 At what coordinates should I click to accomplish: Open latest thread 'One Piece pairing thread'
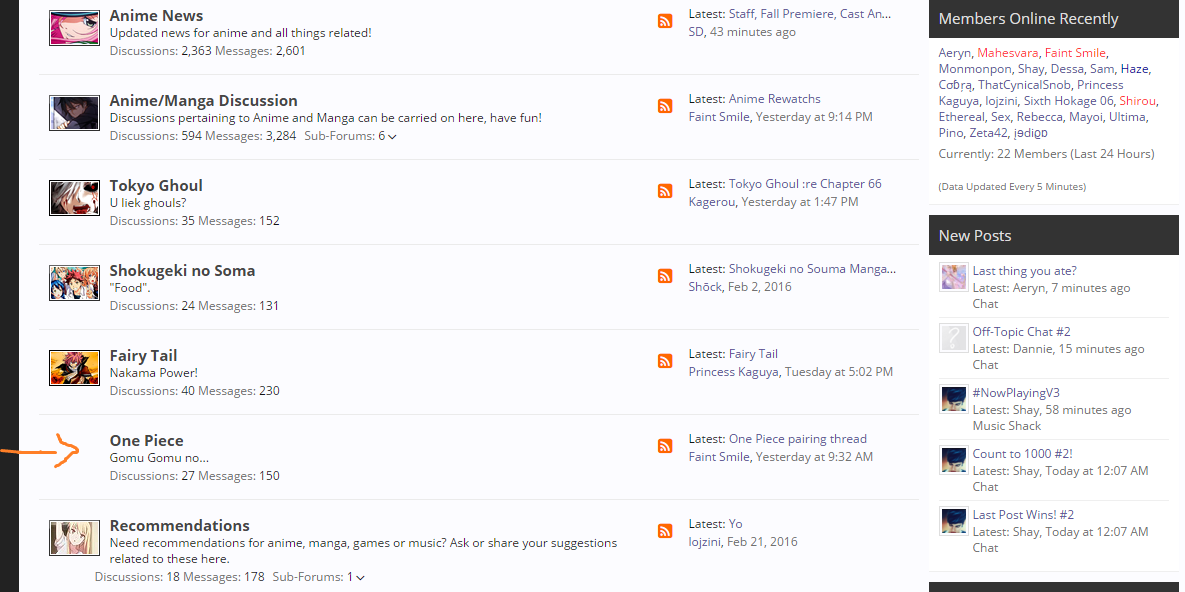point(797,439)
